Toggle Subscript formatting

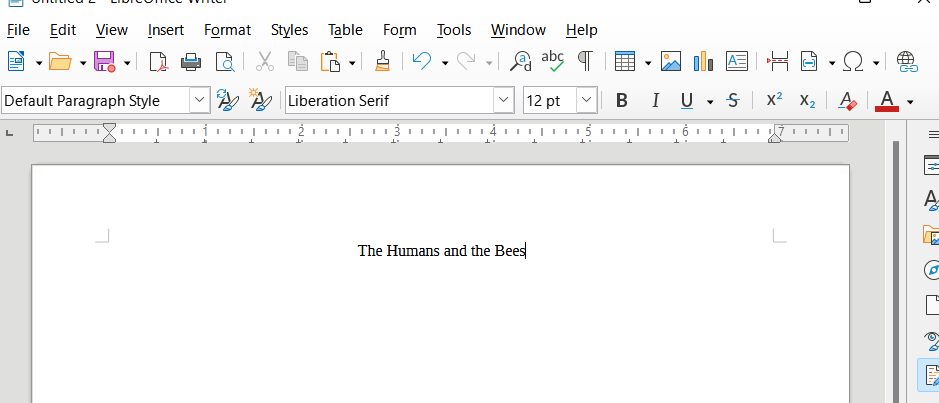click(807, 101)
